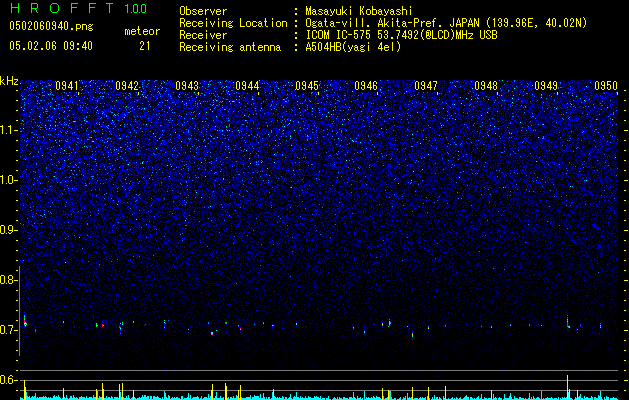The height and width of the screenshot is (400, 629).
Task: Click the date stamp 05.02.06 09:40
Action: coord(51,46)
